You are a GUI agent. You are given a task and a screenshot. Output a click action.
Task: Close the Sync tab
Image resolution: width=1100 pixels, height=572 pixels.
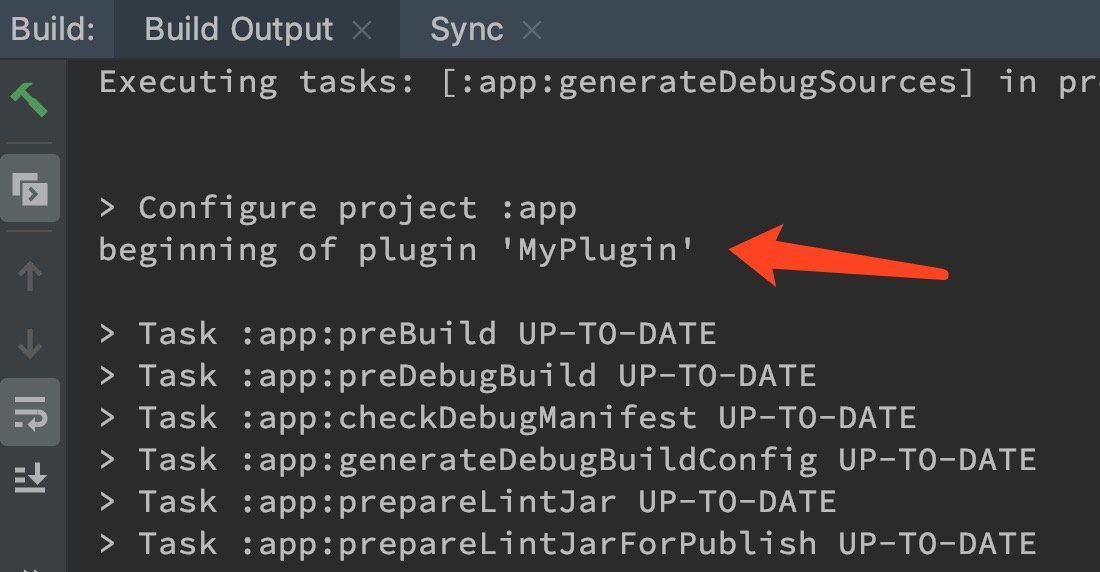pyautogui.click(x=532, y=30)
